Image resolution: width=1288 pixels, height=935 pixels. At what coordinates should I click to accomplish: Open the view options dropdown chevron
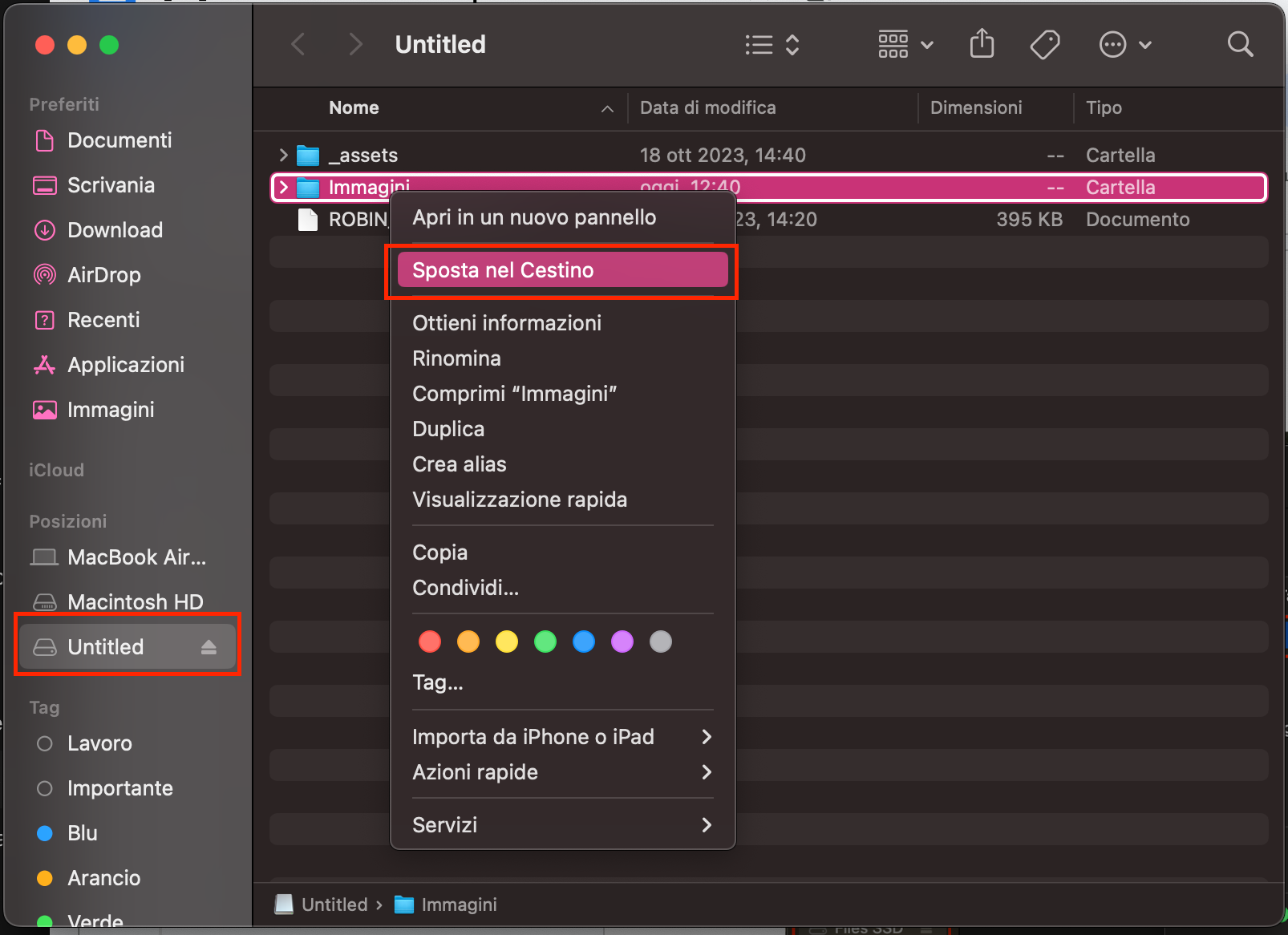[927, 46]
